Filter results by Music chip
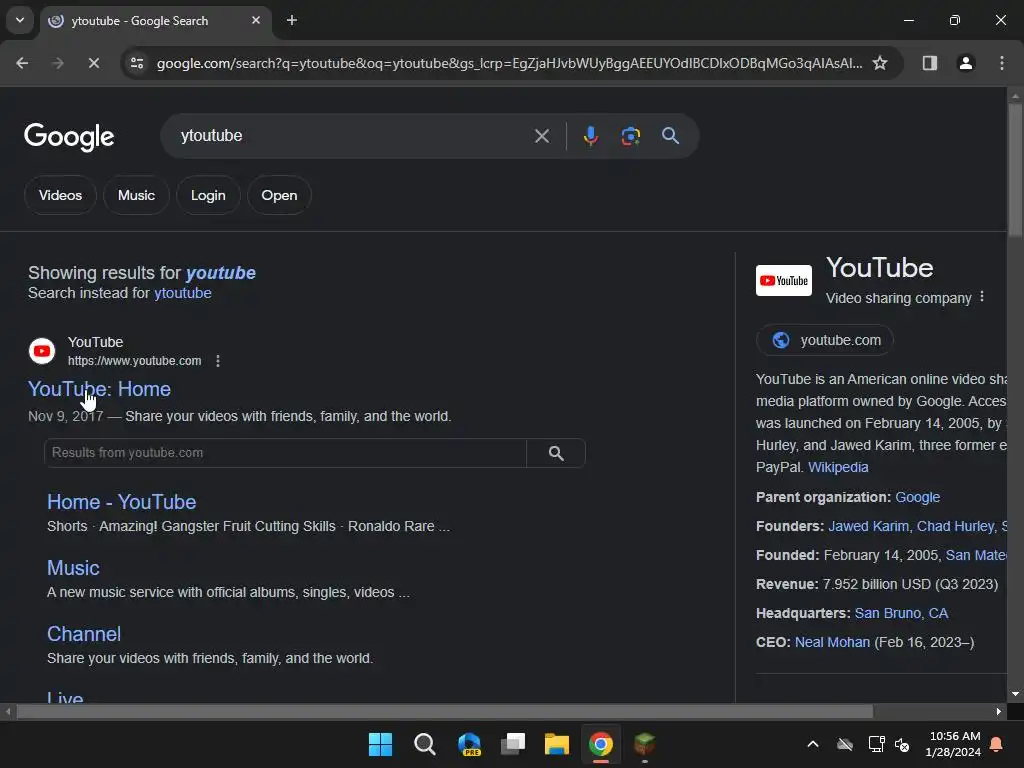Image resolution: width=1024 pixels, height=768 pixels. (x=136, y=195)
